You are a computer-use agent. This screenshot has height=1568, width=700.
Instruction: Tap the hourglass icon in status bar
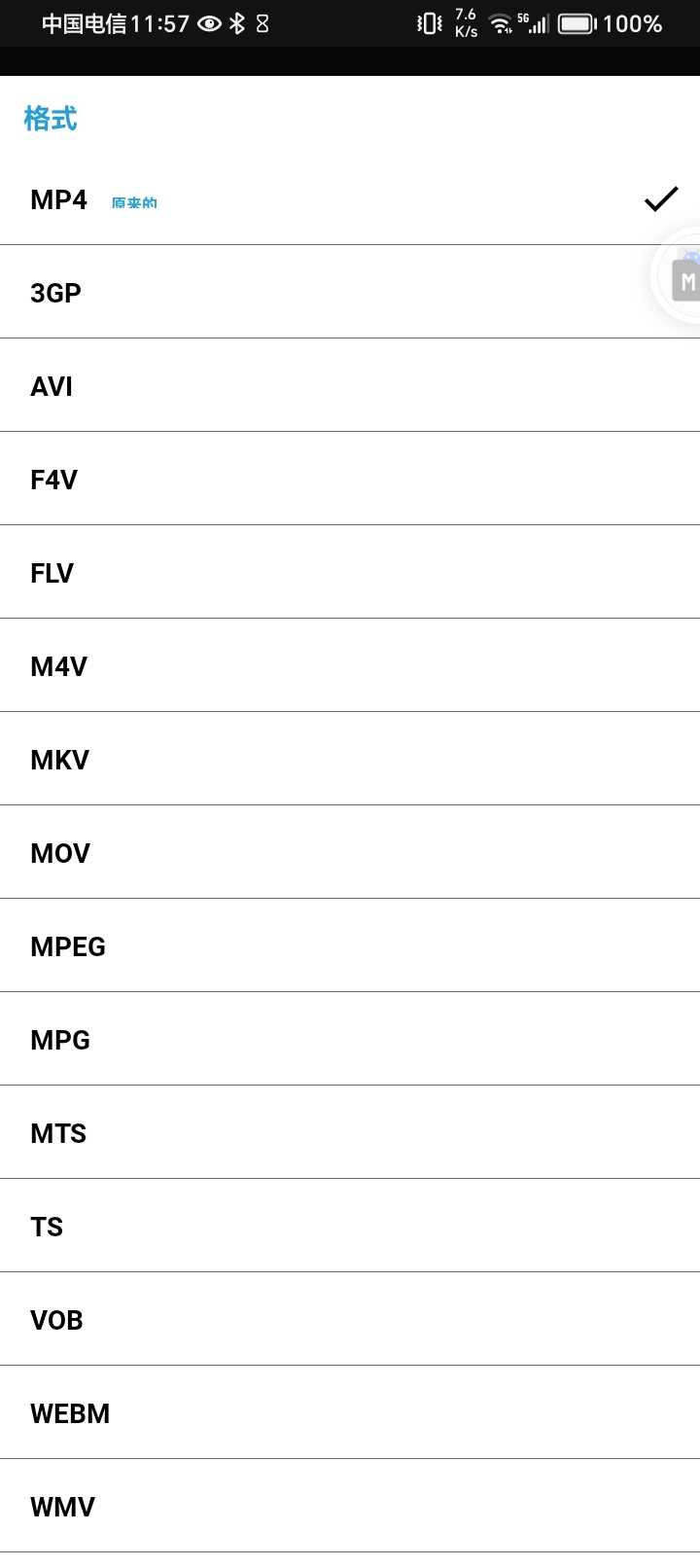coord(262,23)
